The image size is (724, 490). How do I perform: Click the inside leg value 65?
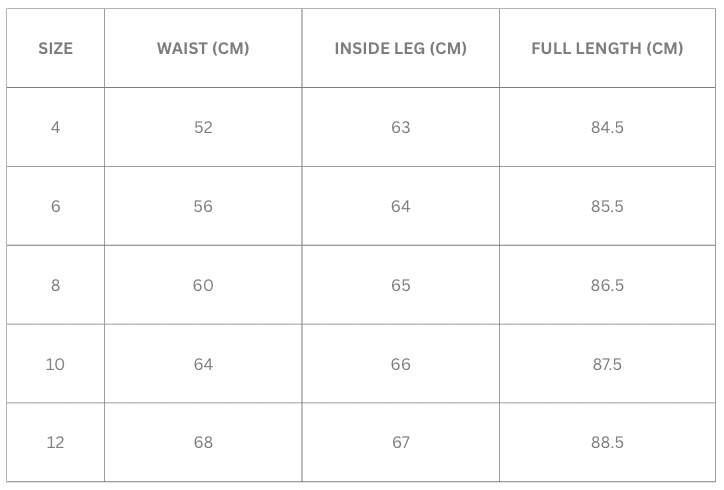click(400, 285)
